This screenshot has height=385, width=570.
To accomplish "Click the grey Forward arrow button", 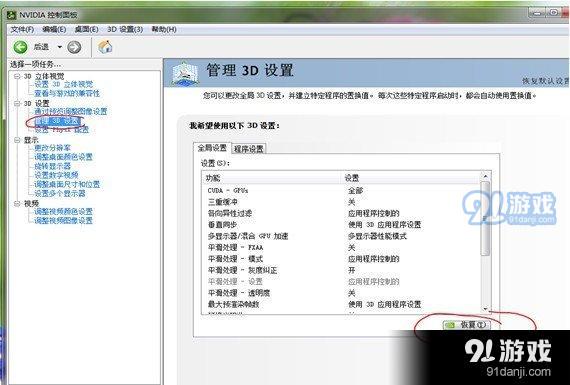I will point(74,47).
